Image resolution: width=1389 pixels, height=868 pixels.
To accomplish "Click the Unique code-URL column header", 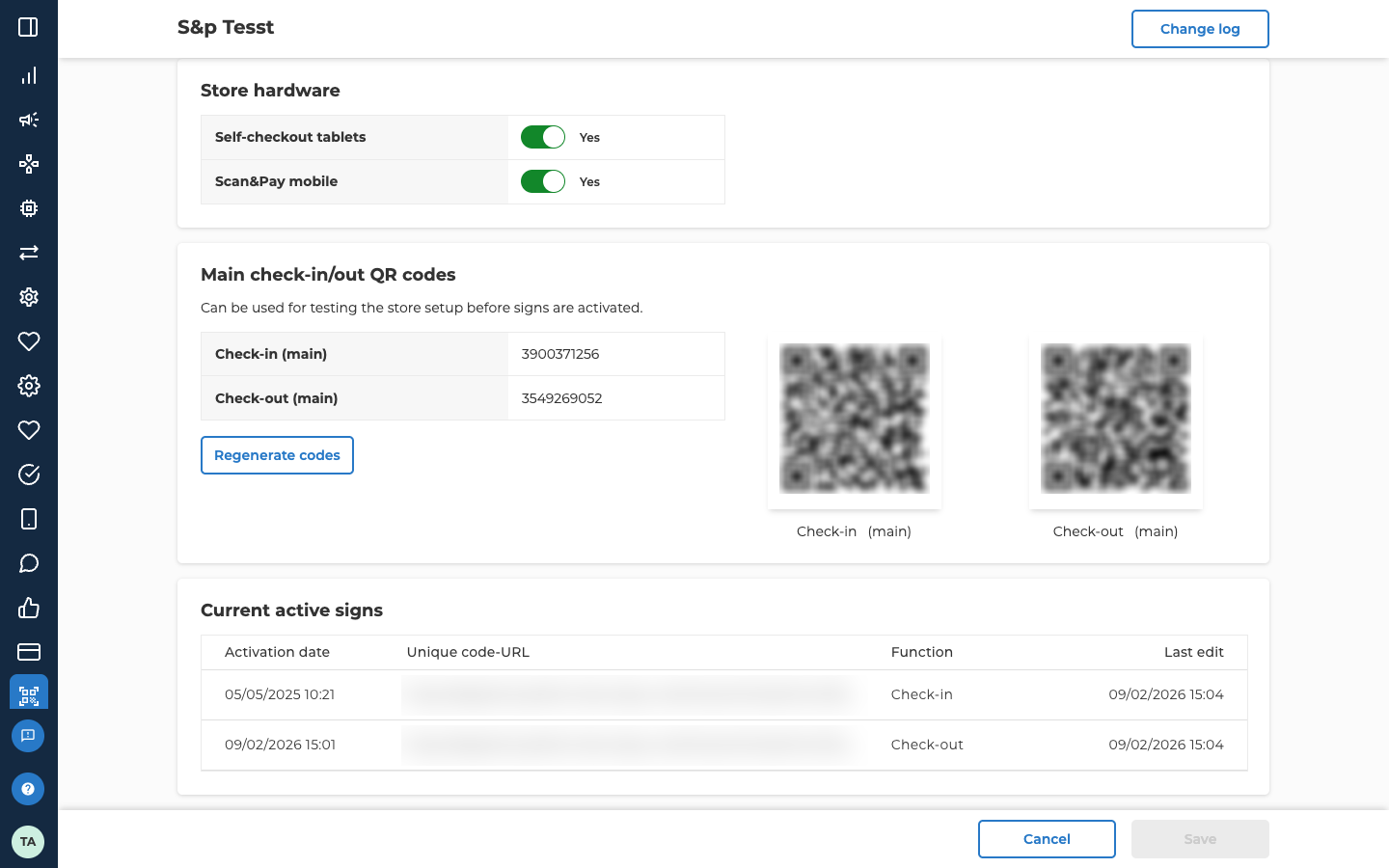I will click(468, 652).
